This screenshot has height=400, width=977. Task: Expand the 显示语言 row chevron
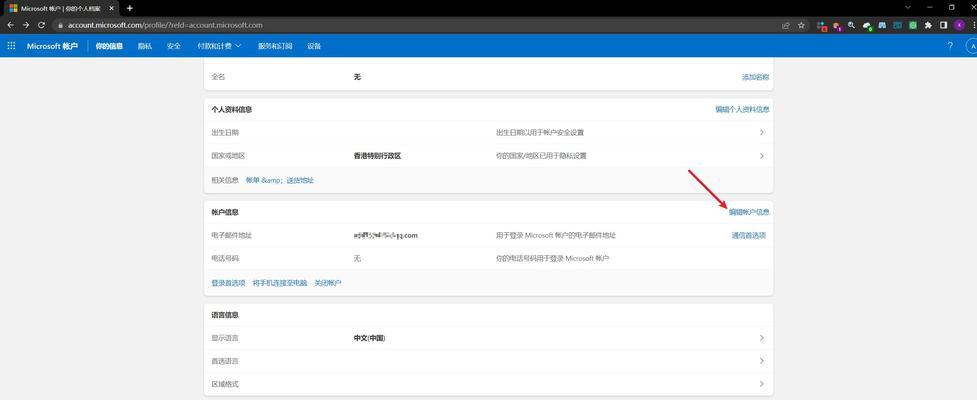[761, 338]
